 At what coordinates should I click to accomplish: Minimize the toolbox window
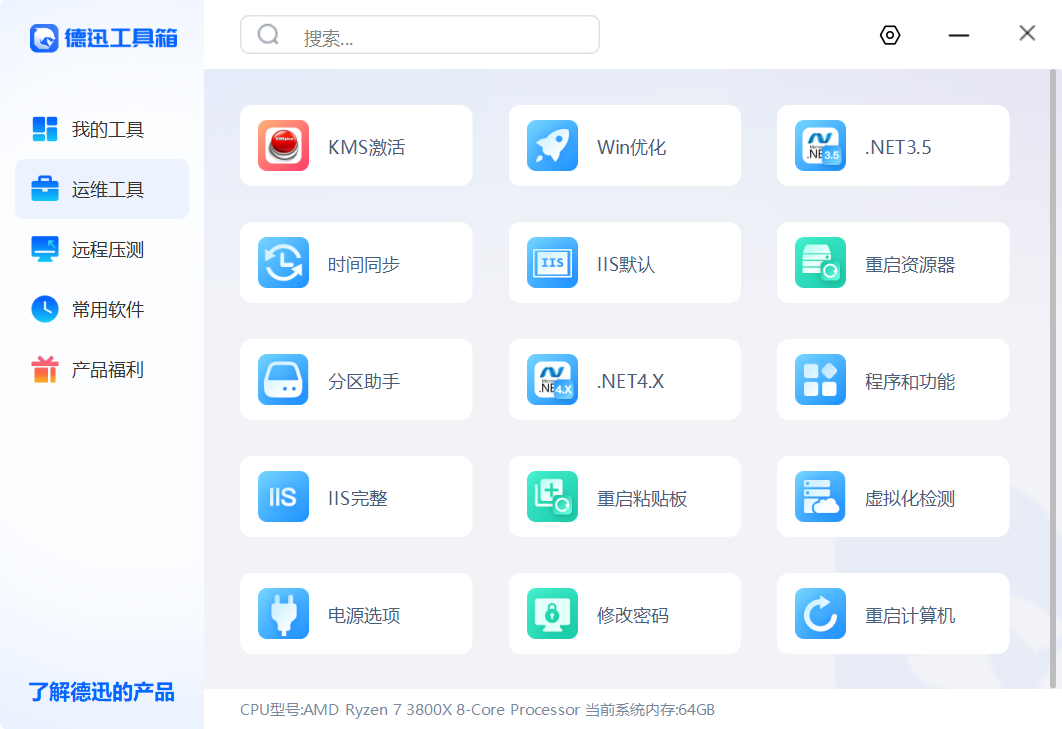tap(958, 35)
